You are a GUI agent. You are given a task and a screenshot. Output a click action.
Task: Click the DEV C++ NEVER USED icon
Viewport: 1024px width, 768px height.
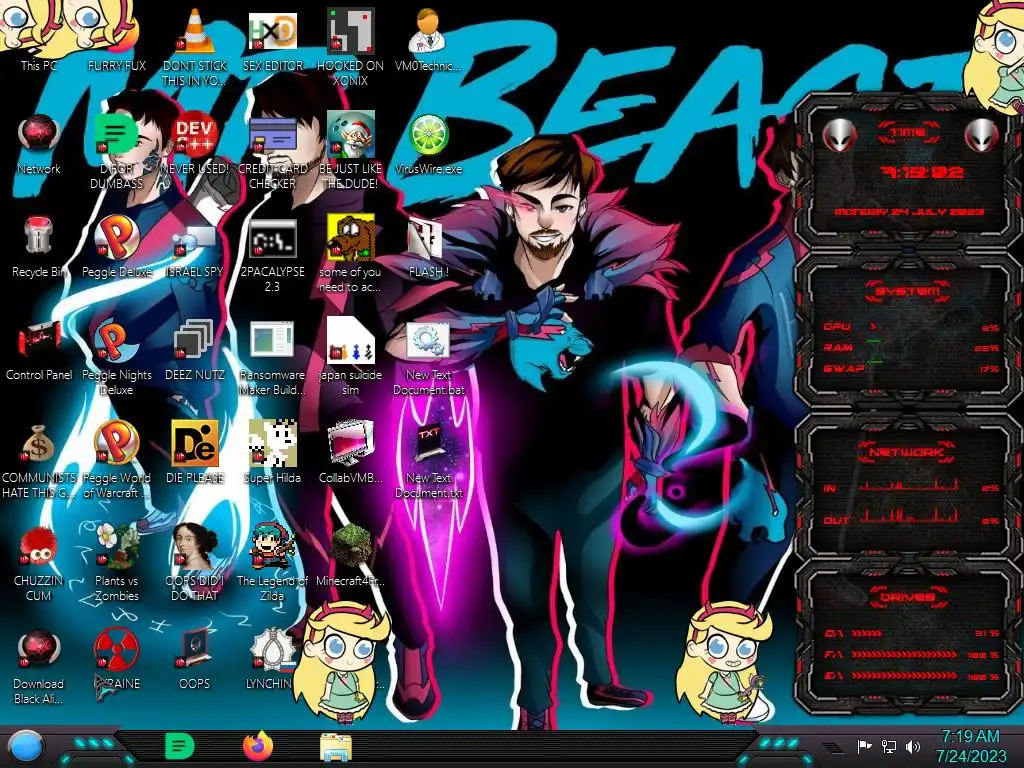pyautogui.click(x=195, y=144)
